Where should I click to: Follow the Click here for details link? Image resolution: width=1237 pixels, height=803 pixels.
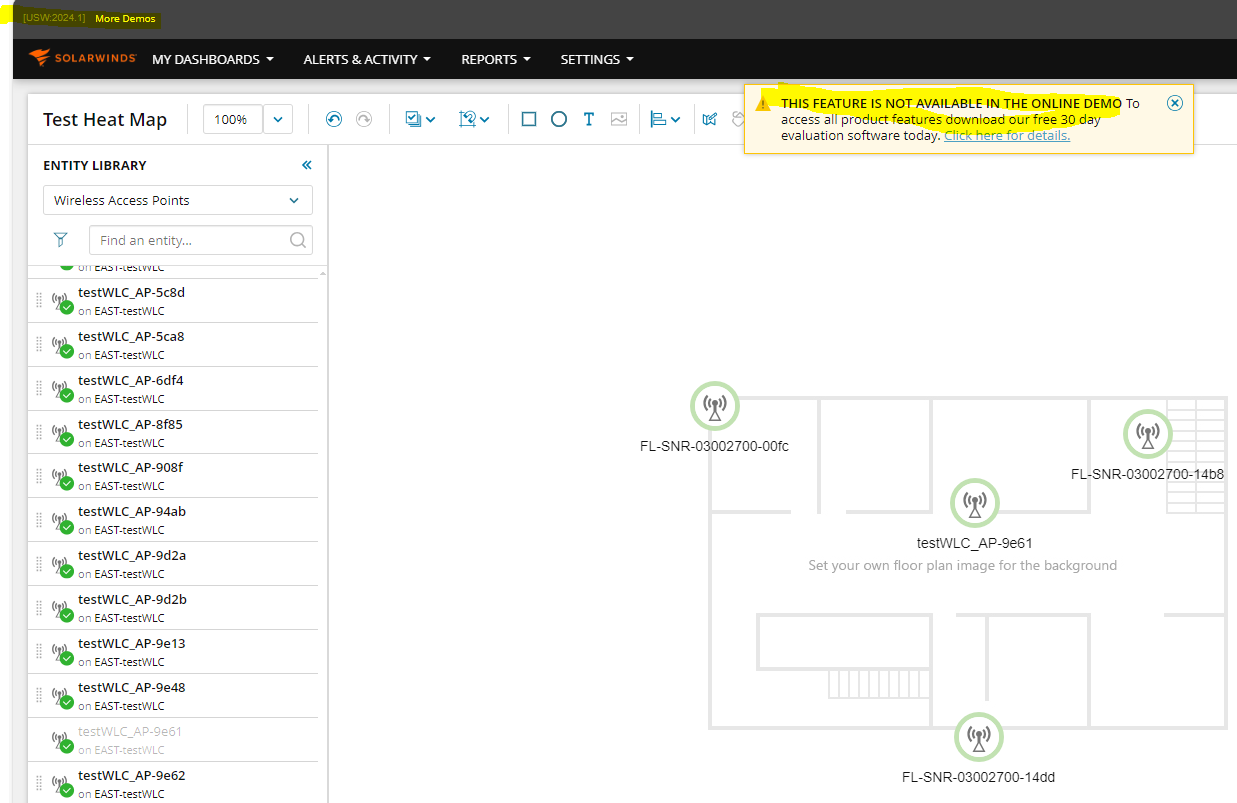pyautogui.click(x=1006, y=135)
